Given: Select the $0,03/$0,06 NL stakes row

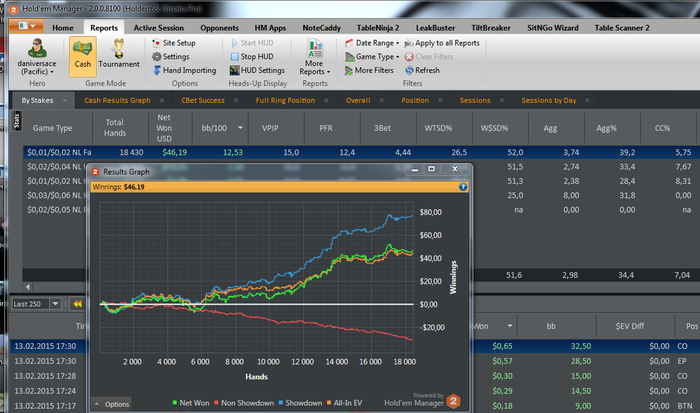Looking at the screenshot, I should [x=56, y=195].
